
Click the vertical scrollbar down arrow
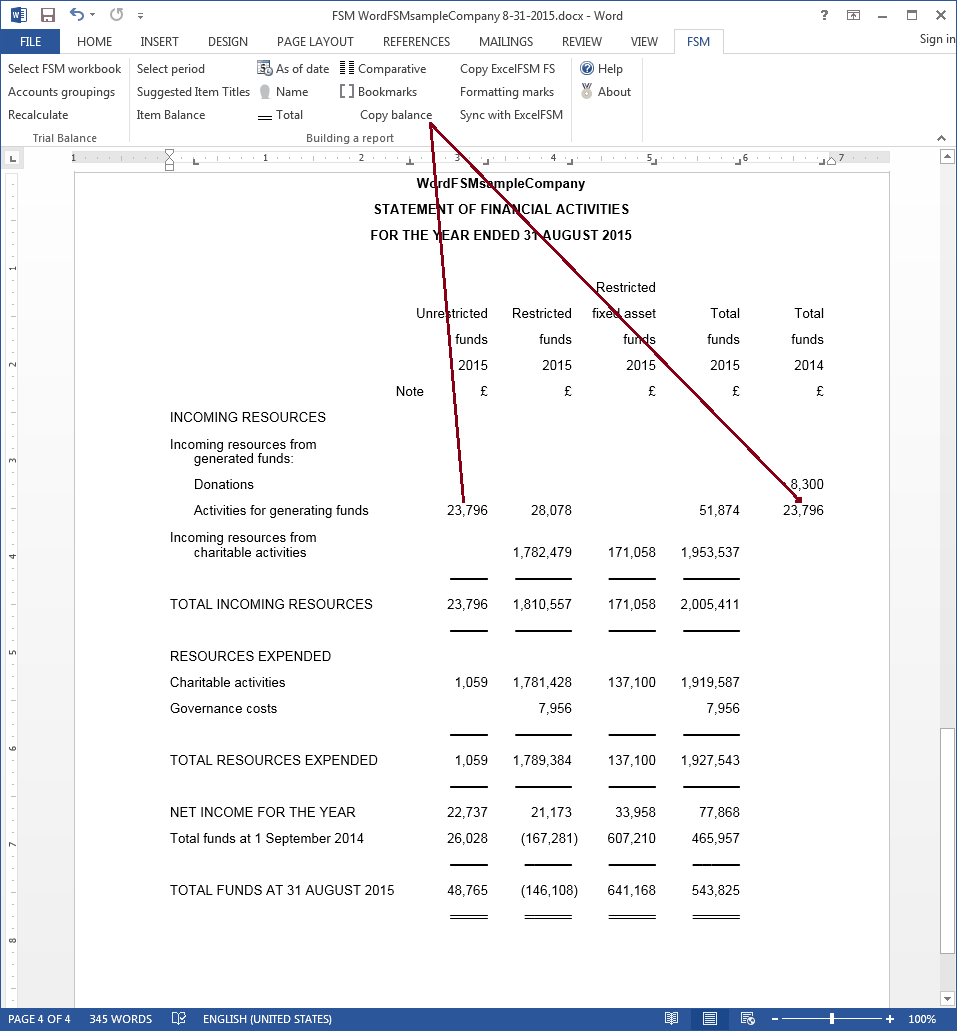click(947, 998)
